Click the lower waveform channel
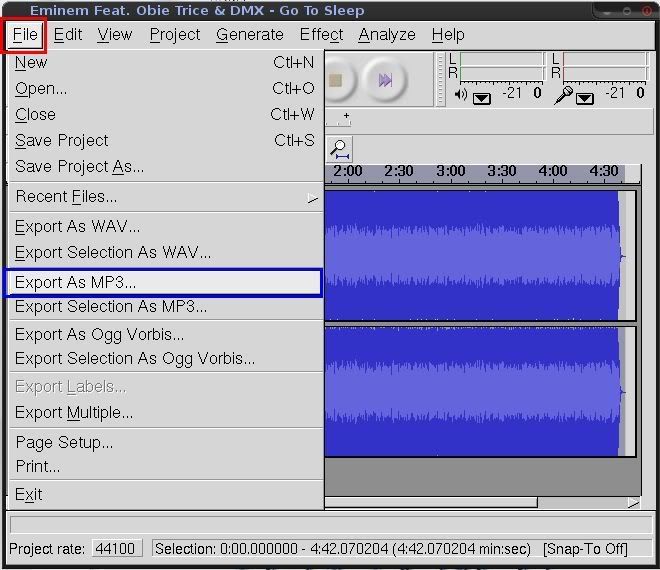Screen dimensions: 660x570 480,391
